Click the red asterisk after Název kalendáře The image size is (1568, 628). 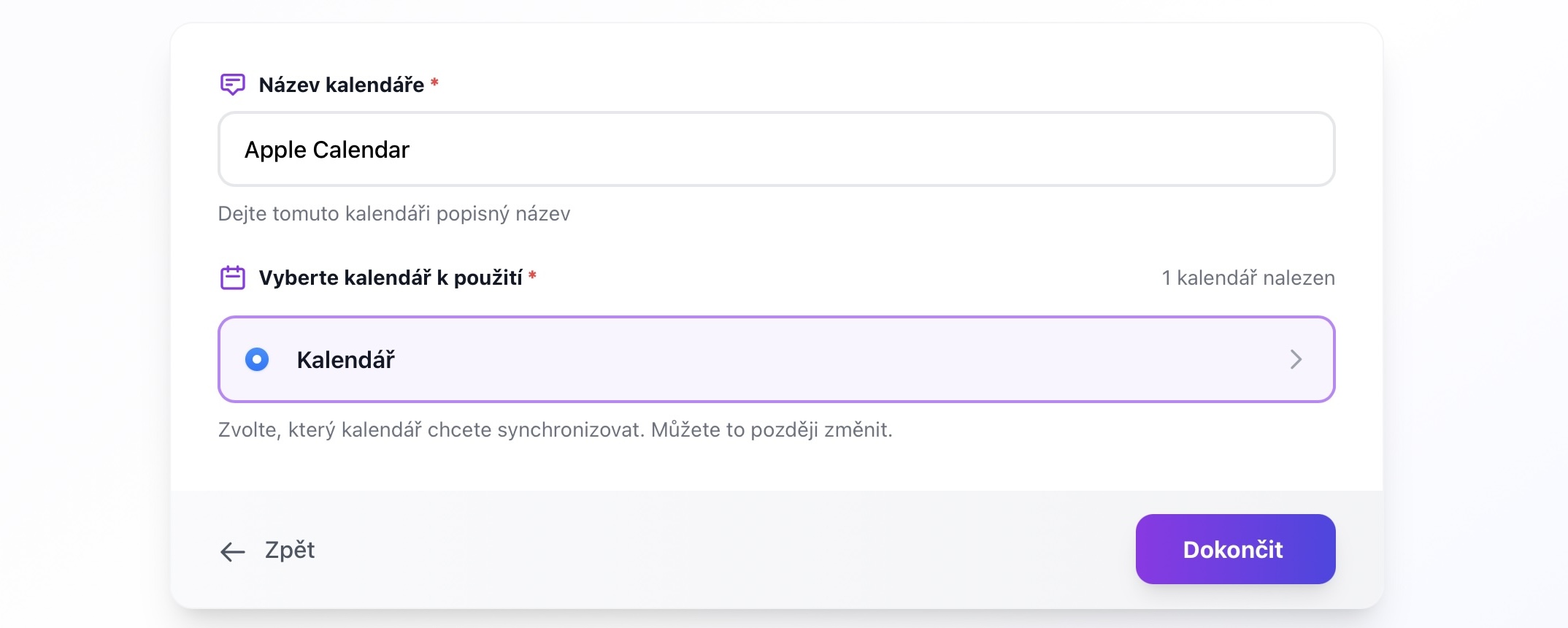pyautogui.click(x=434, y=83)
